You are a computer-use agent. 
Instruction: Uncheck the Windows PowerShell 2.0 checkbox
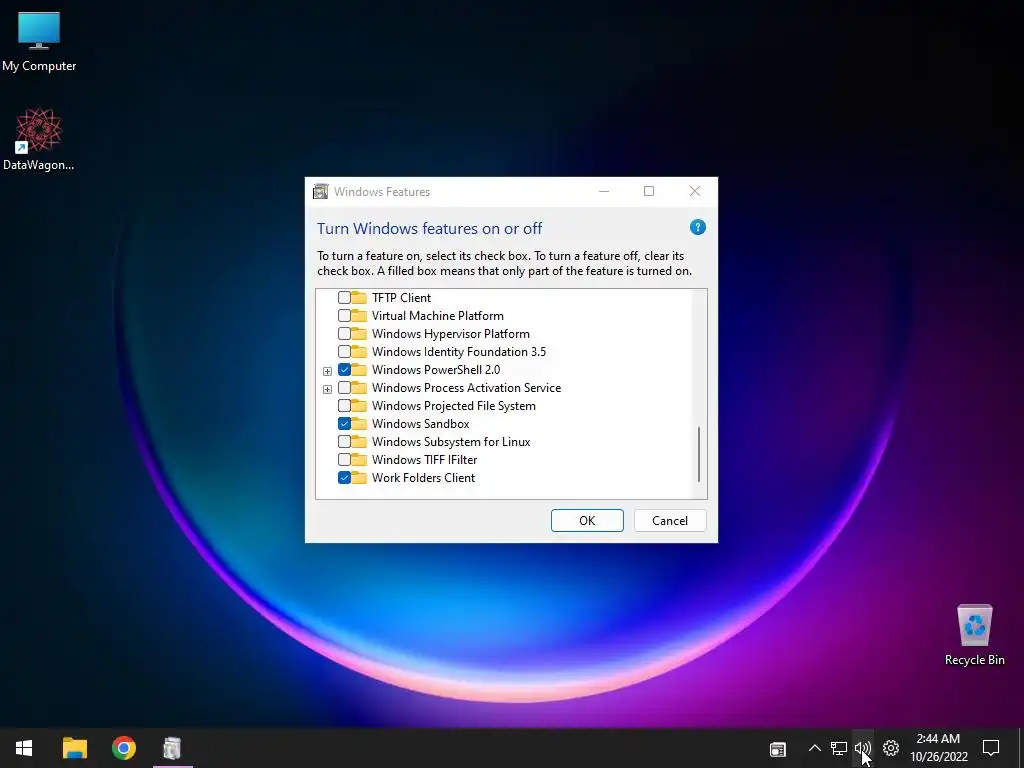pyautogui.click(x=344, y=370)
